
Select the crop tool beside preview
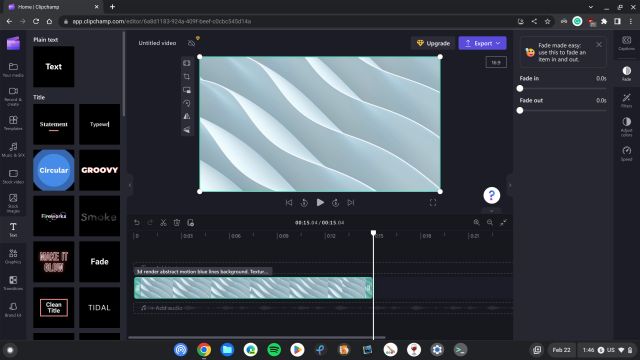tap(187, 76)
